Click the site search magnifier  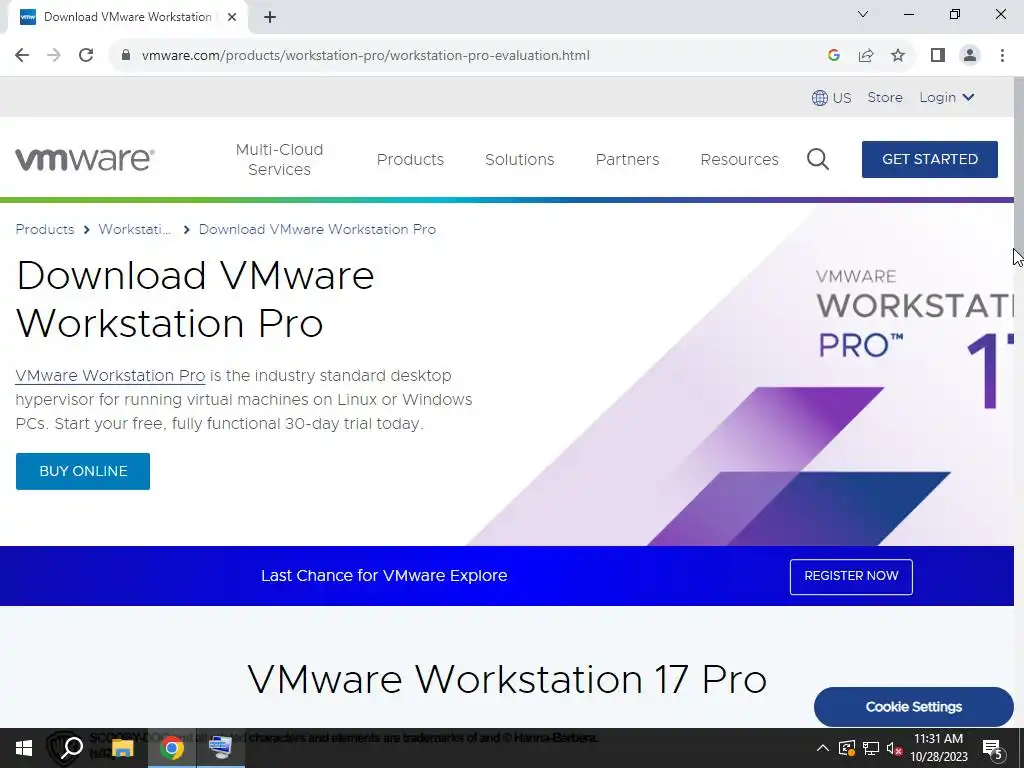818,159
